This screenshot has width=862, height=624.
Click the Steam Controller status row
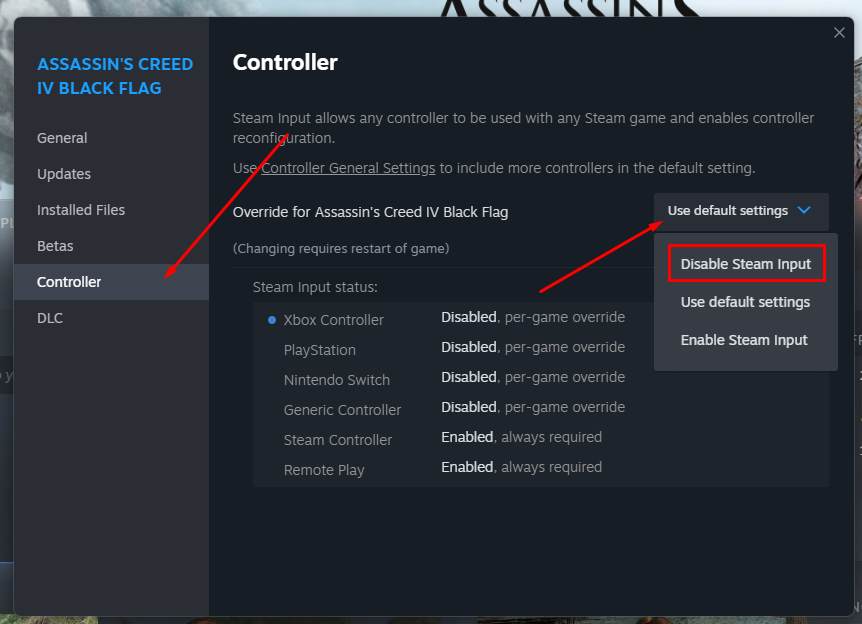click(x=540, y=438)
